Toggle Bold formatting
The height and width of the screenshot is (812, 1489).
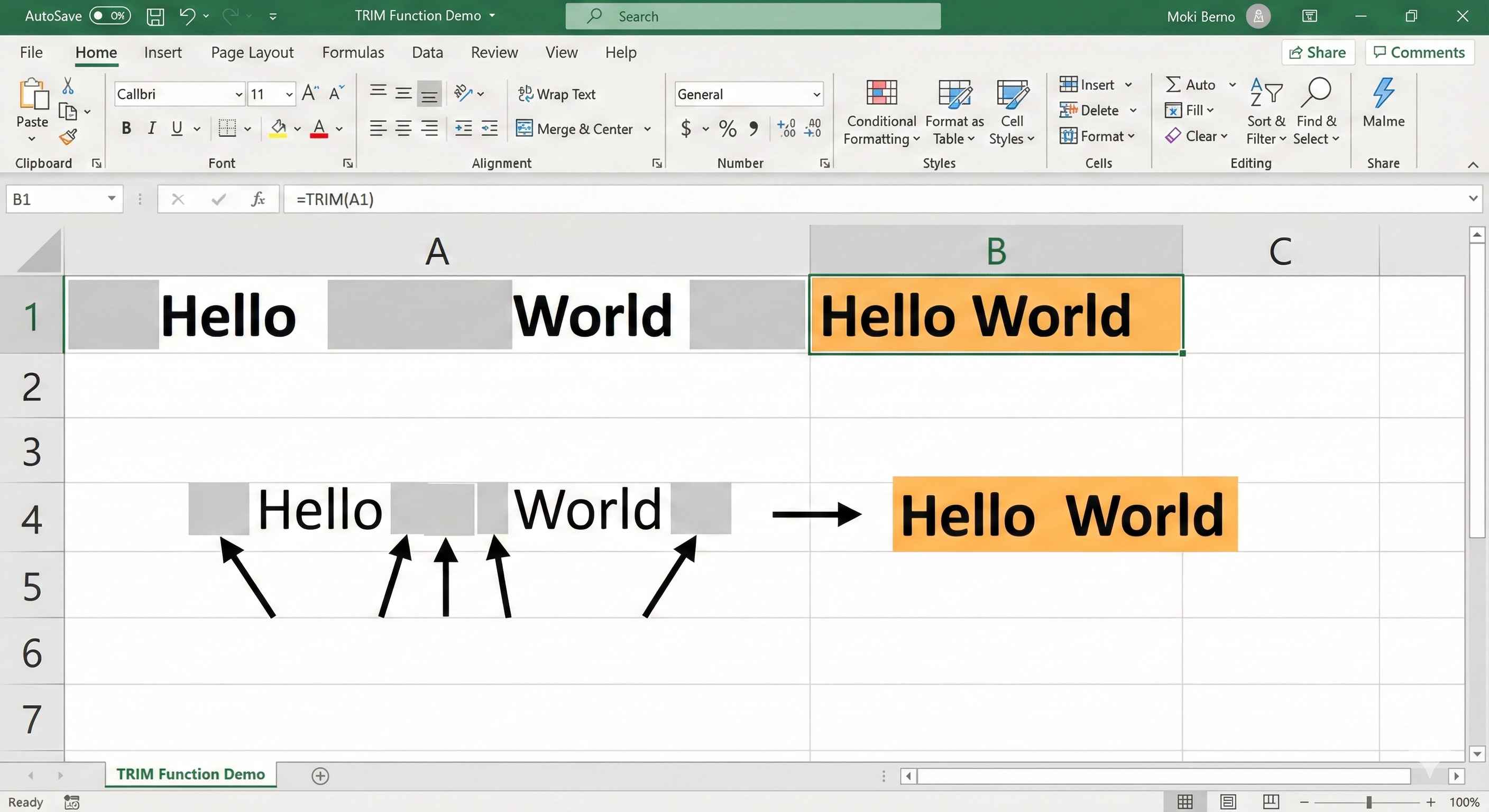[126, 128]
